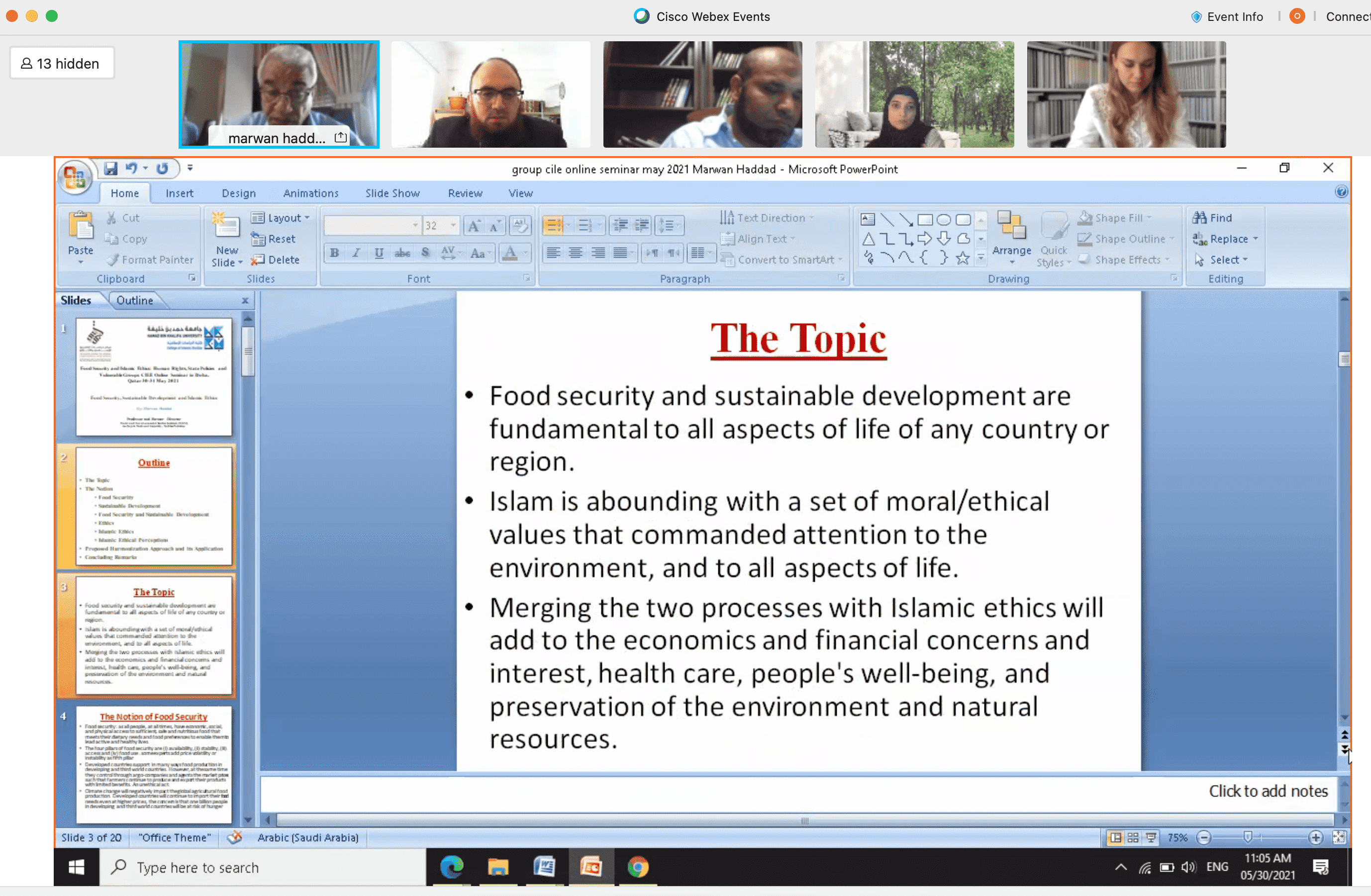Click the Delete slide command

click(x=276, y=260)
